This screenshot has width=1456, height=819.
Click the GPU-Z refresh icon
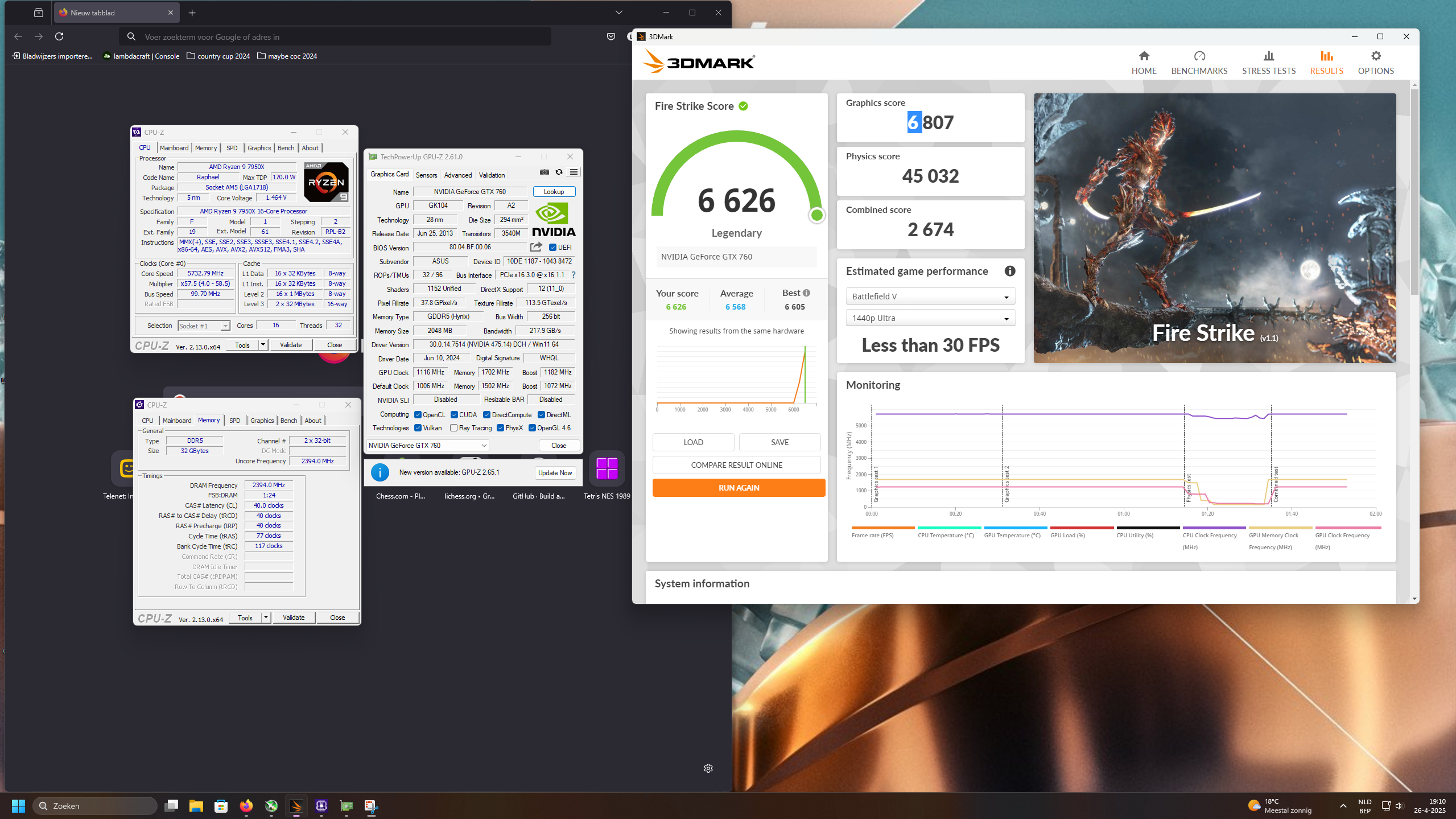point(559,172)
